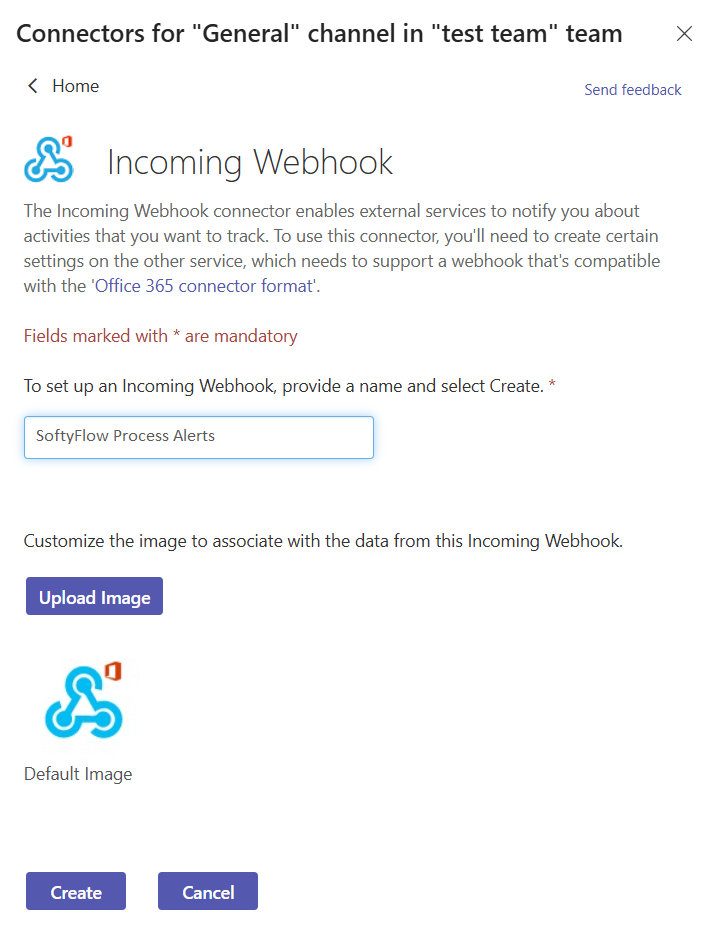Click the connector description paragraph

click(342, 249)
